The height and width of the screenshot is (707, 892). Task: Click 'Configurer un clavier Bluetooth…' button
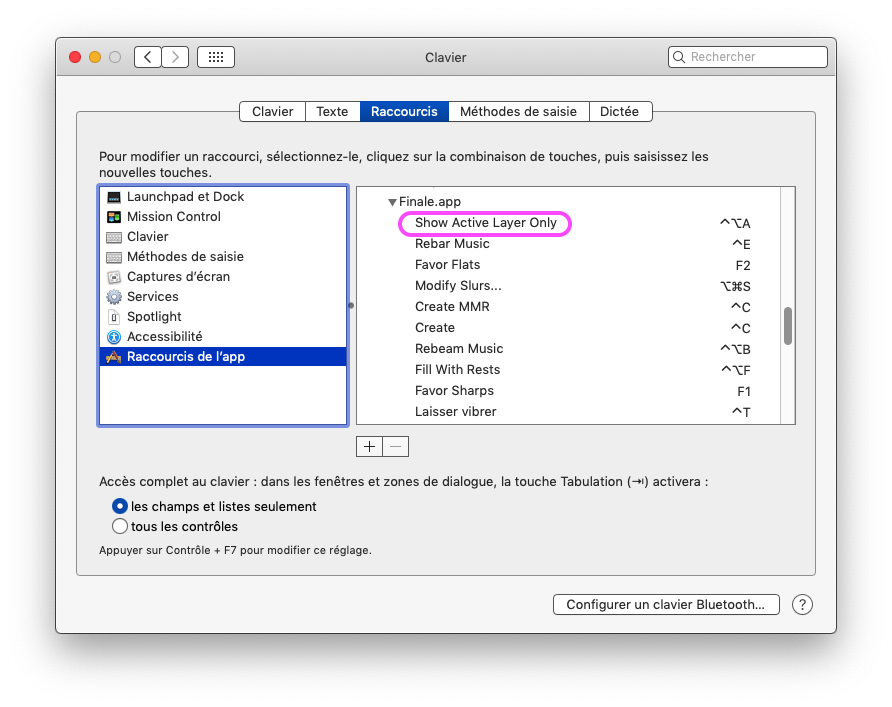click(x=665, y=605)
